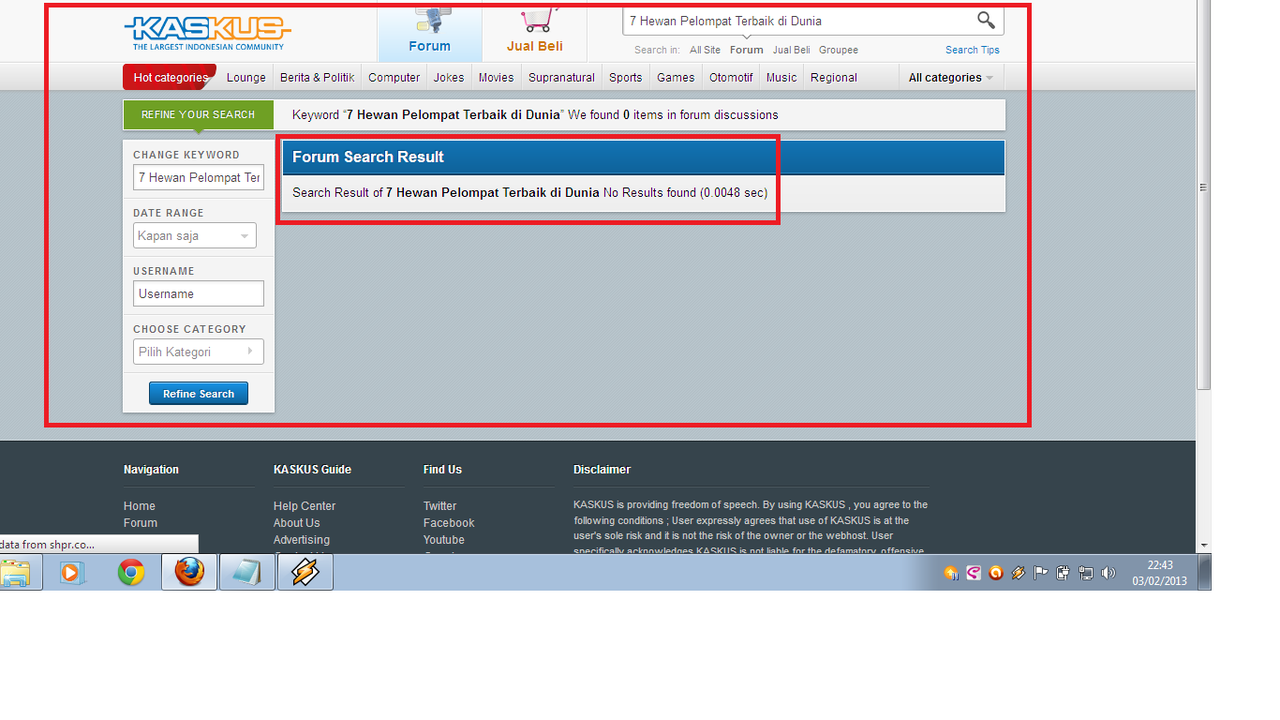Open Facebook link in Find Us
1280x720 pixels.
pyautogui.click(x=449, y=523)
